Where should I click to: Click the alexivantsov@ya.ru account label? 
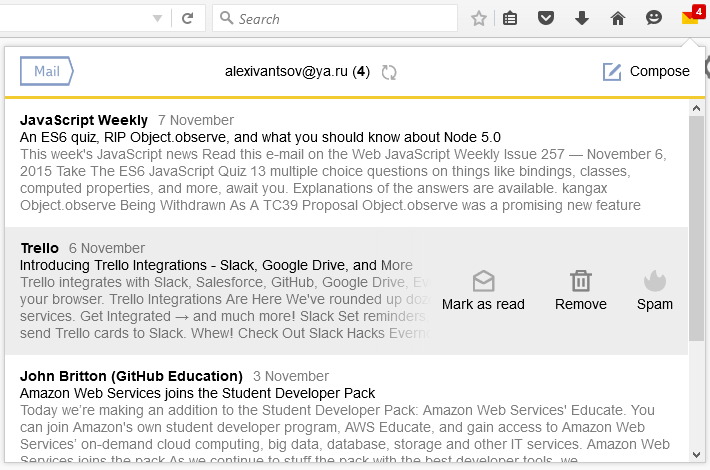(x=297, y=72)
